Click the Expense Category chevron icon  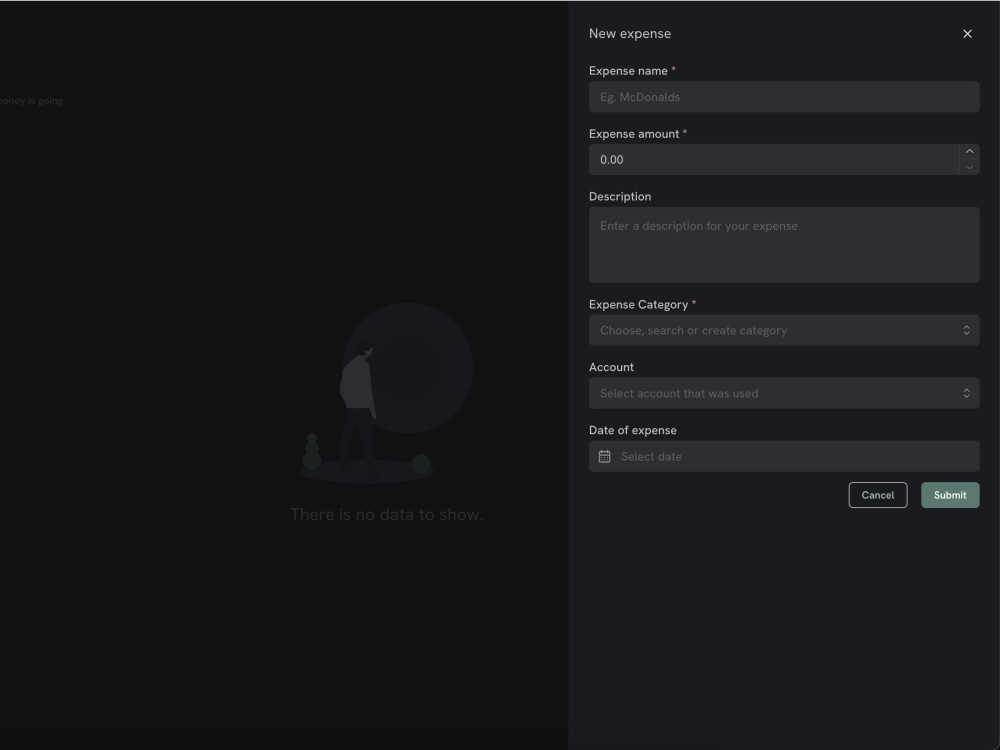(966, 330)
